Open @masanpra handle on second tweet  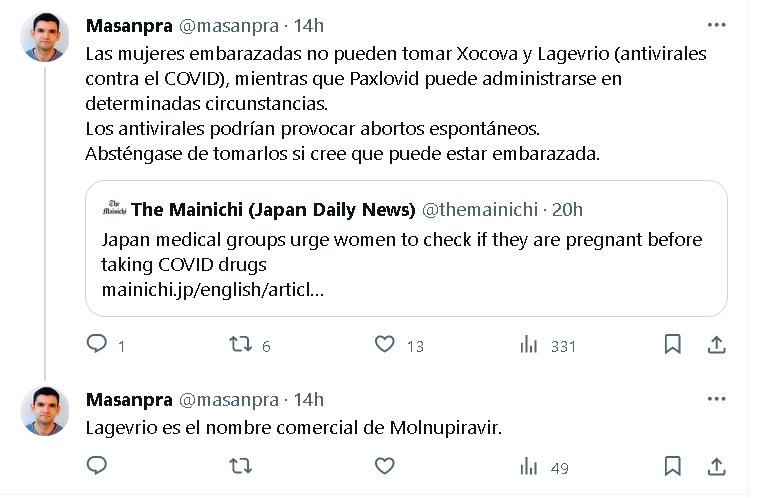(228, 400)
